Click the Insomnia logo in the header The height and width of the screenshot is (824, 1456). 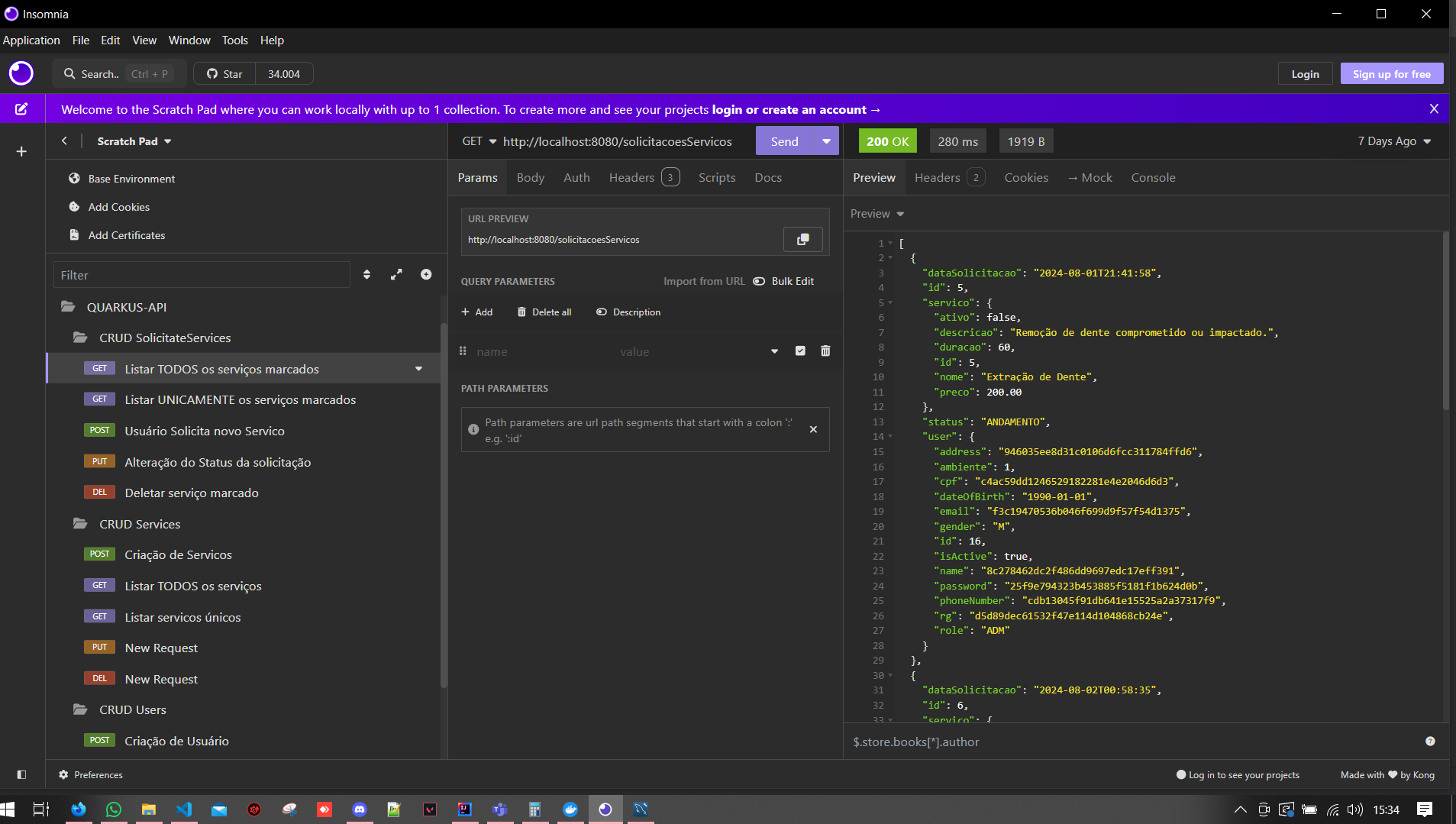tap(21, 73)
